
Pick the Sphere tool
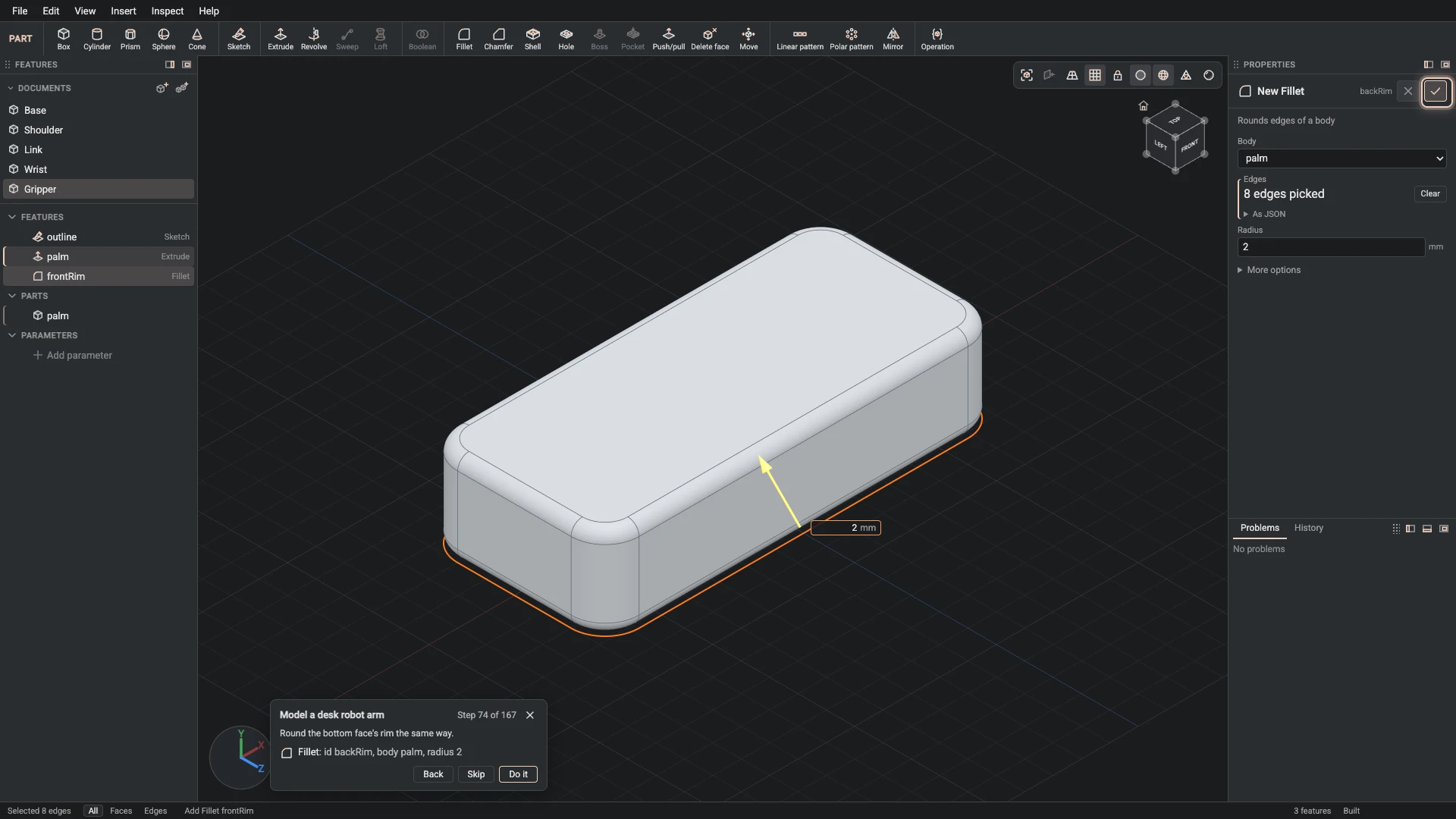pos(164,39)
